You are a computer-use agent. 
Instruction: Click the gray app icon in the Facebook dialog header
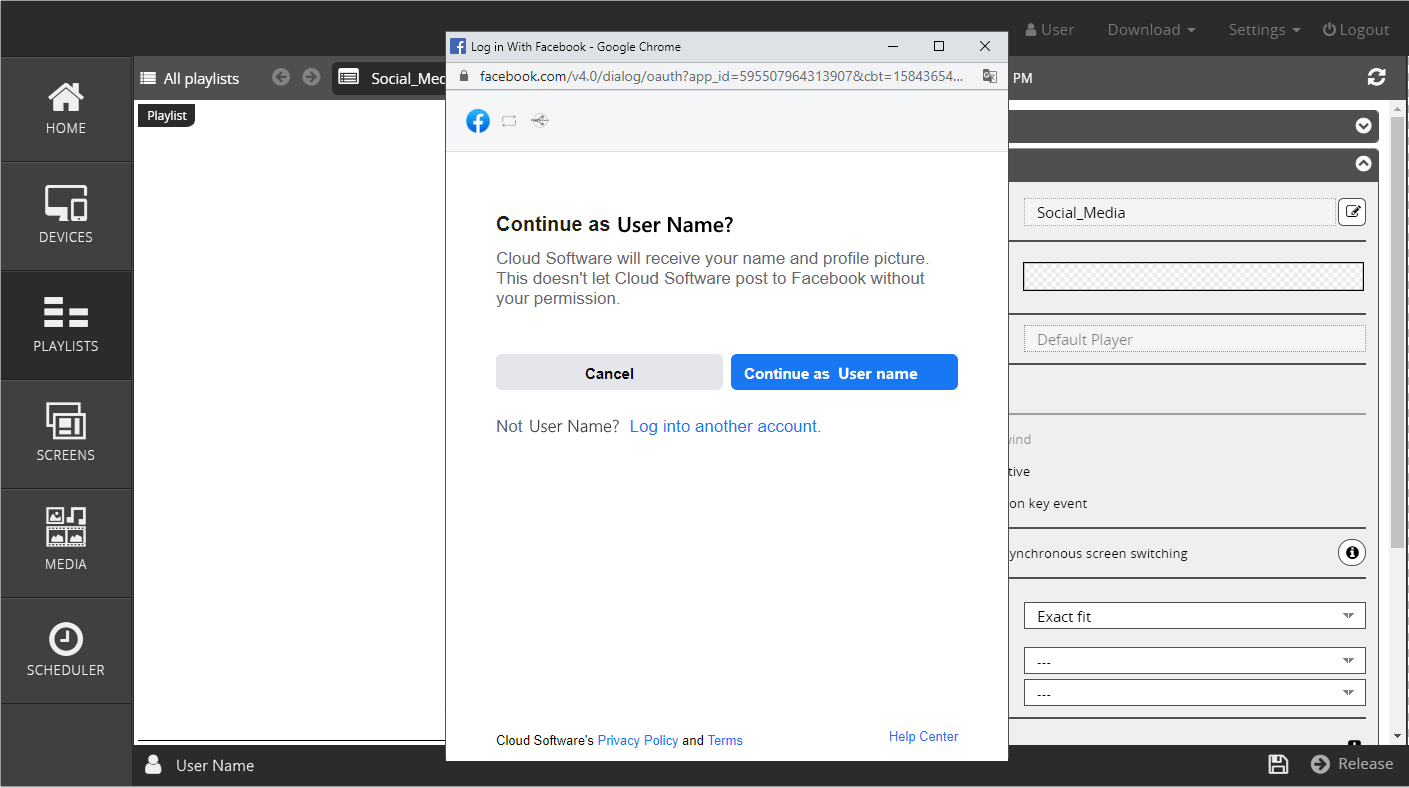coord(540,121)
